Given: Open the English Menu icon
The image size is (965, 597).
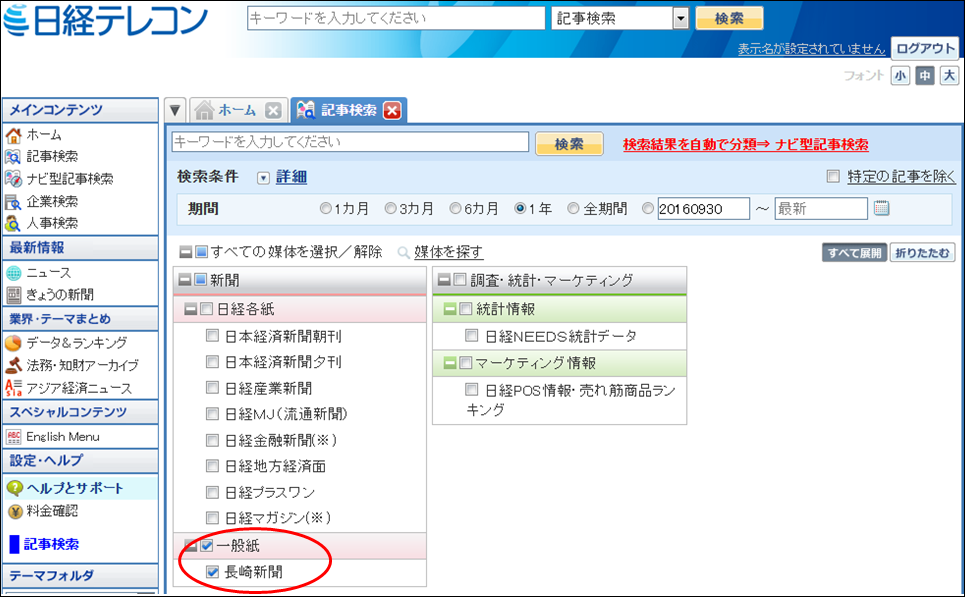Looking at the screenshot, I should coord(13,437).
